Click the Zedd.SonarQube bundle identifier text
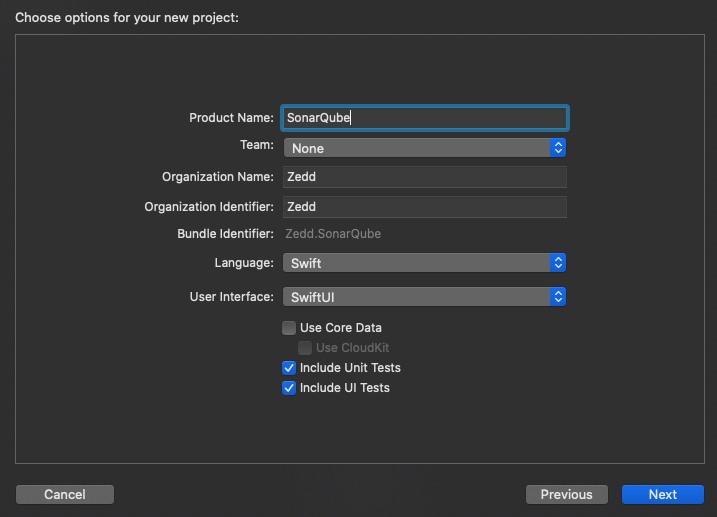717x517 pixels. click(x=333, y=234)
